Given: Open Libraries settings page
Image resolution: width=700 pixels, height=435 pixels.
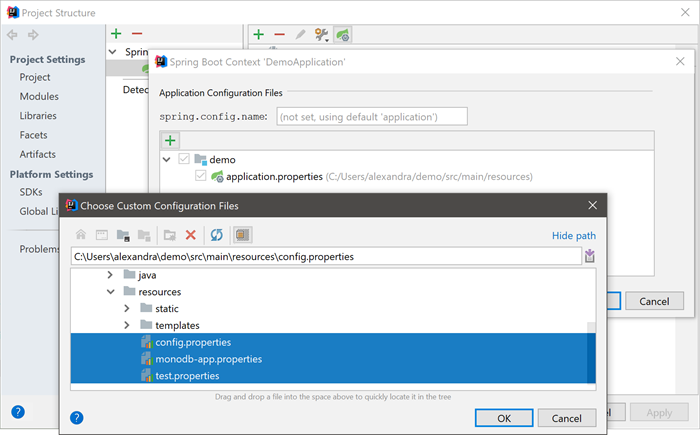Looking at the screenshot, I should point(38,116).
